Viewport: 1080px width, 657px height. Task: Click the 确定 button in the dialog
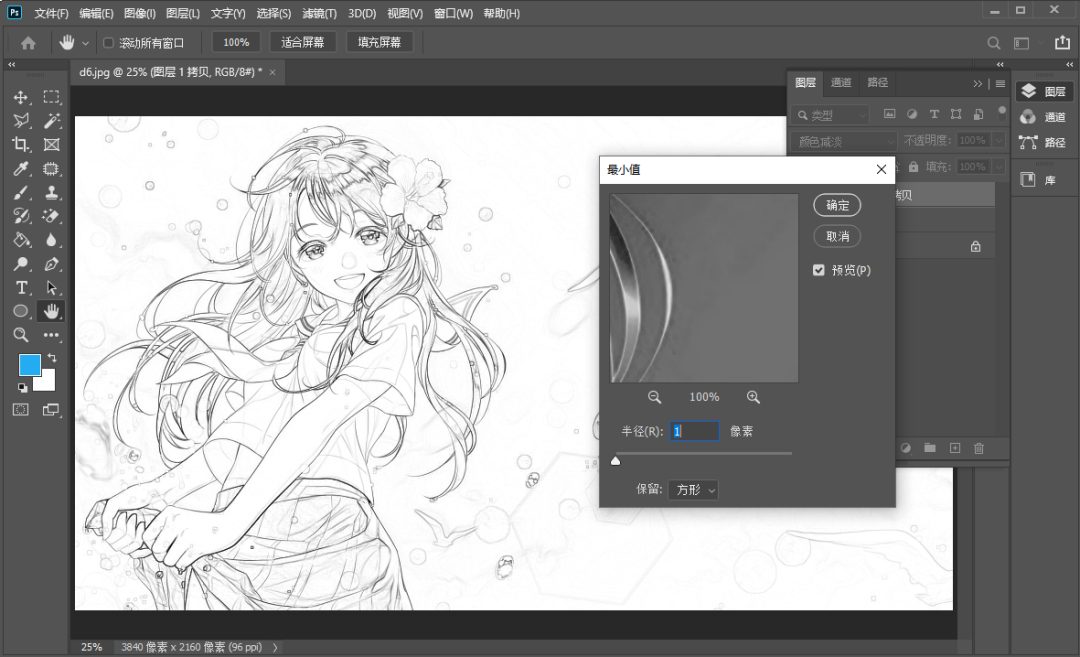click(837, 205)
